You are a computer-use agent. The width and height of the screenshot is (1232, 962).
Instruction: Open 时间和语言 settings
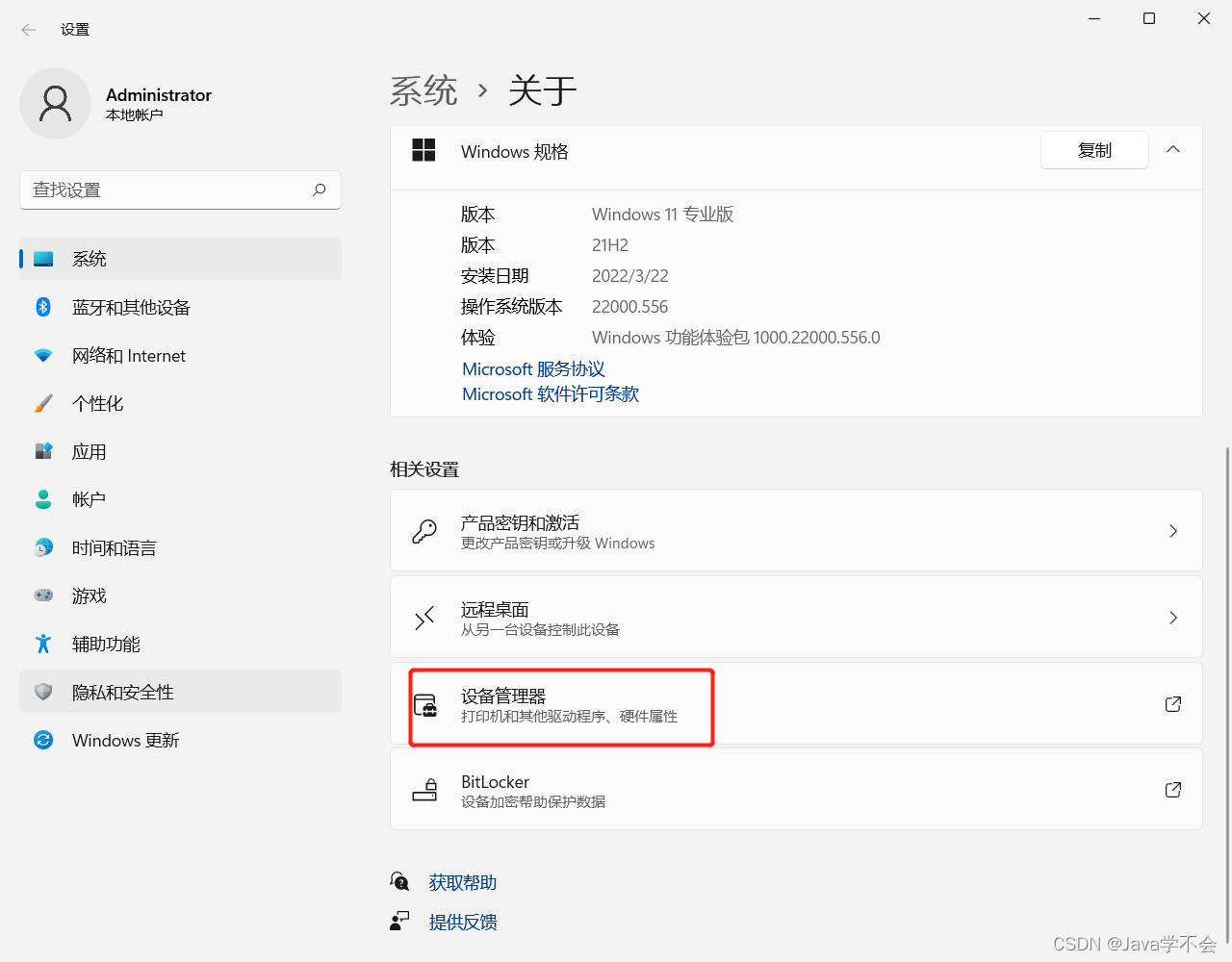181,547
